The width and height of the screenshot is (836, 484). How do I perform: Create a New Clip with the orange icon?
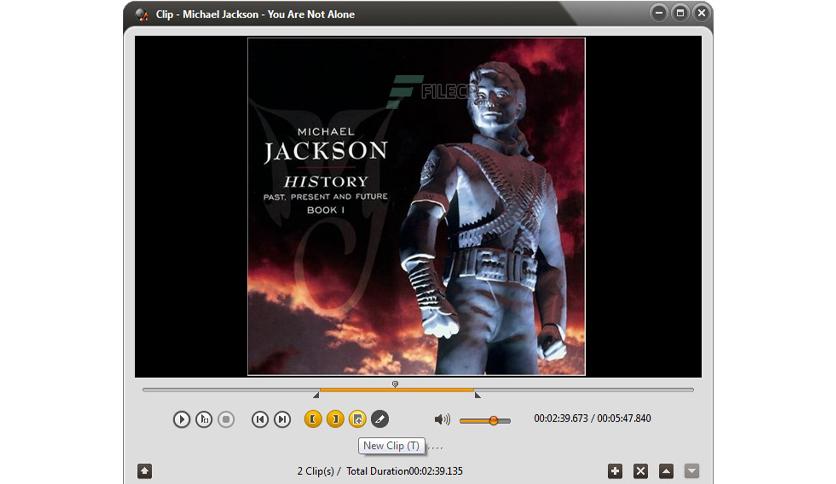(357, 420)
